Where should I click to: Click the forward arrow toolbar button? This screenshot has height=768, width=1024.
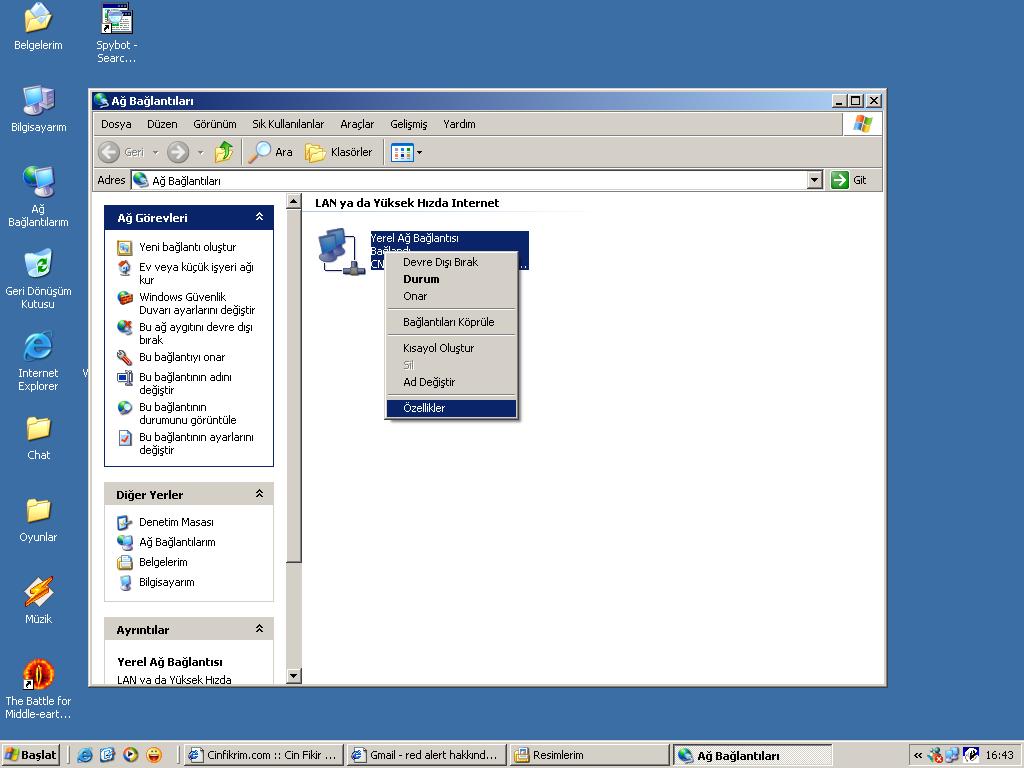pyautogui.click(x=178, y=152)
